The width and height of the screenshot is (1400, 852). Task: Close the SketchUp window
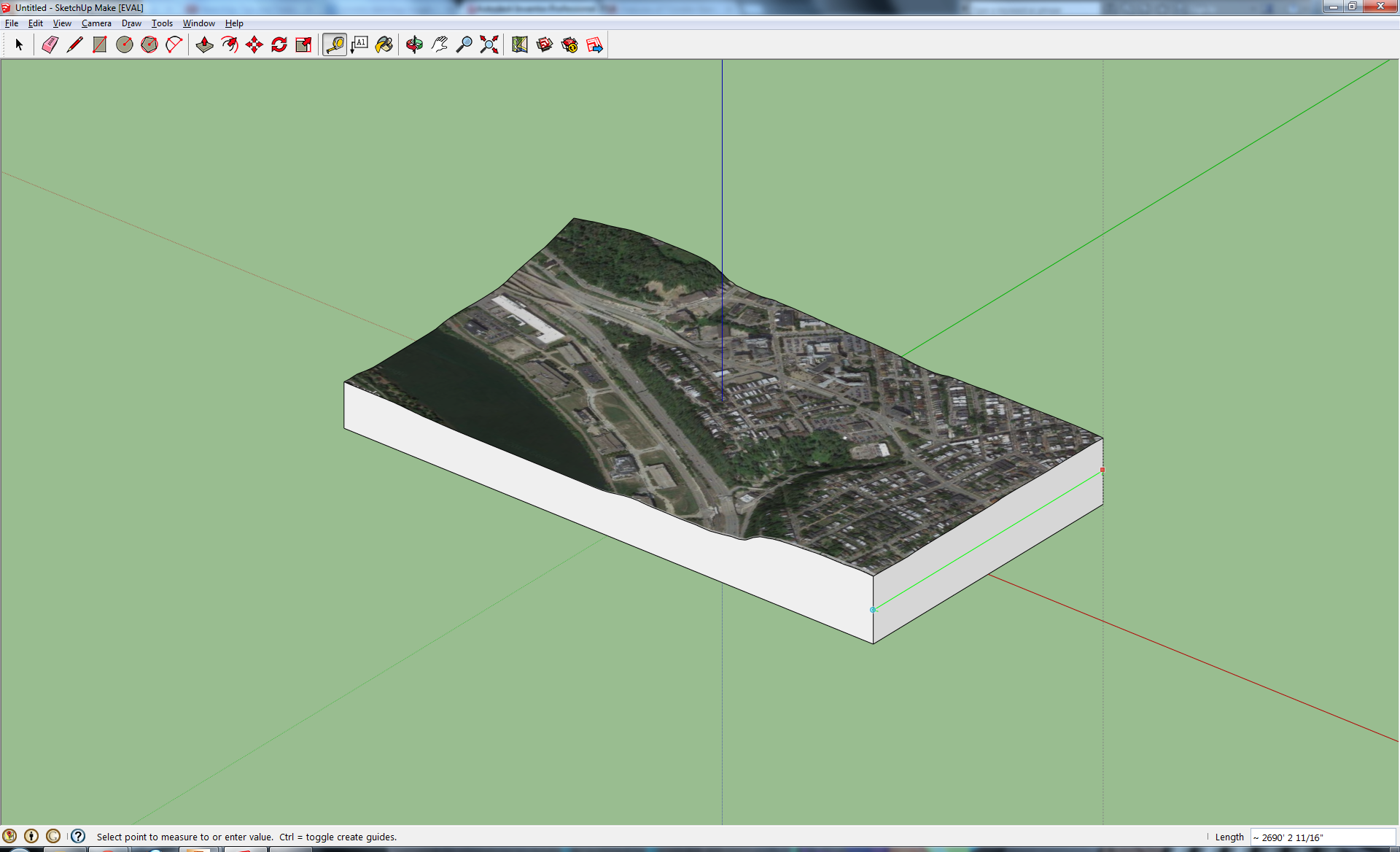tap(1380, 7)
